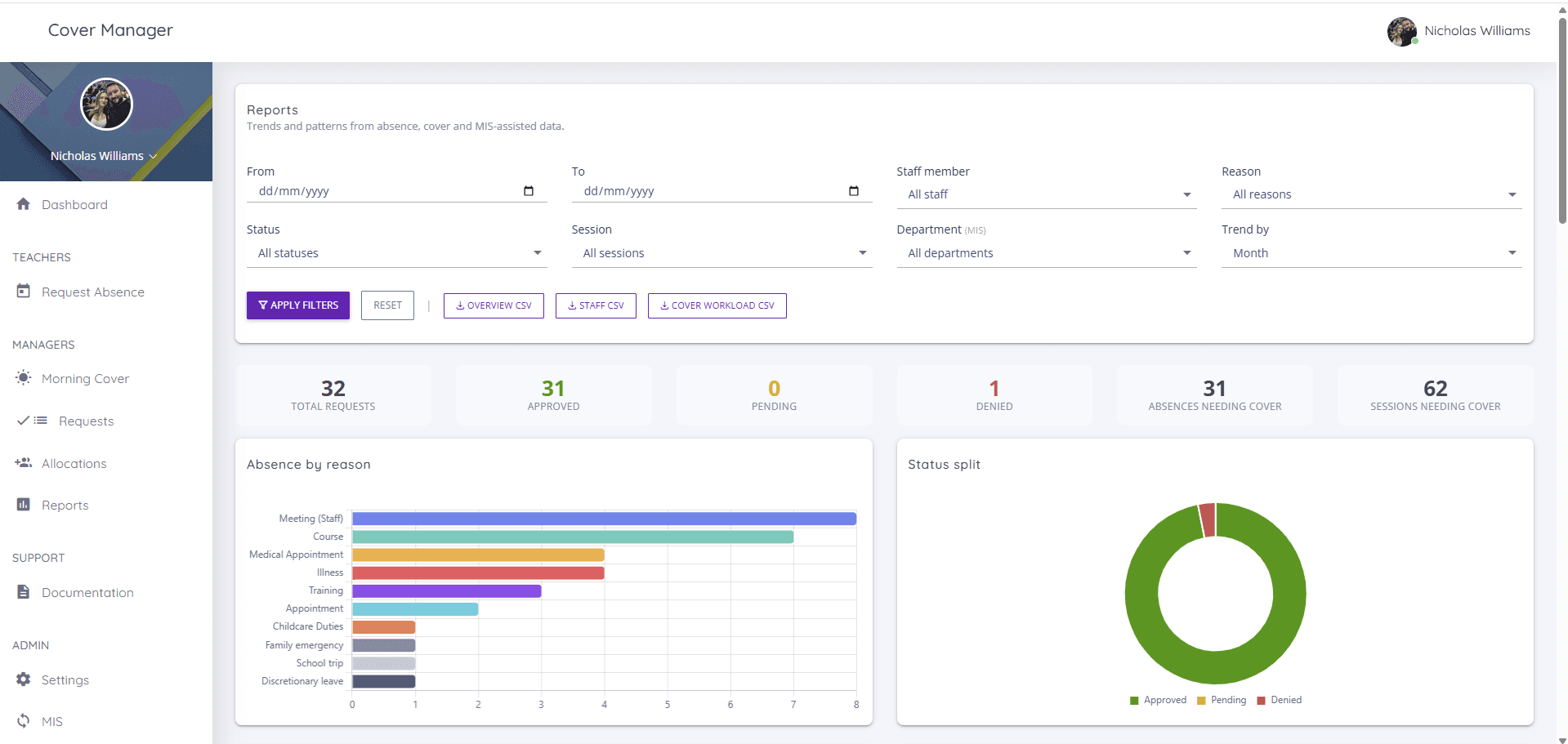Open Allocations page

pyautogui.click(x=74, y=464)
